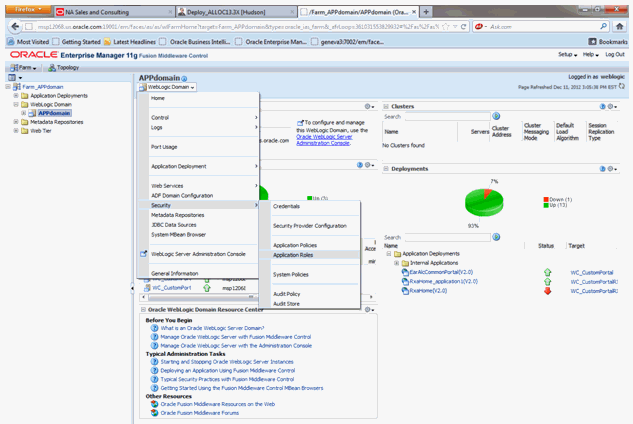Viewport: 633px width, 424px height.
Task: Open the browser home page icon
Action: 620,27
